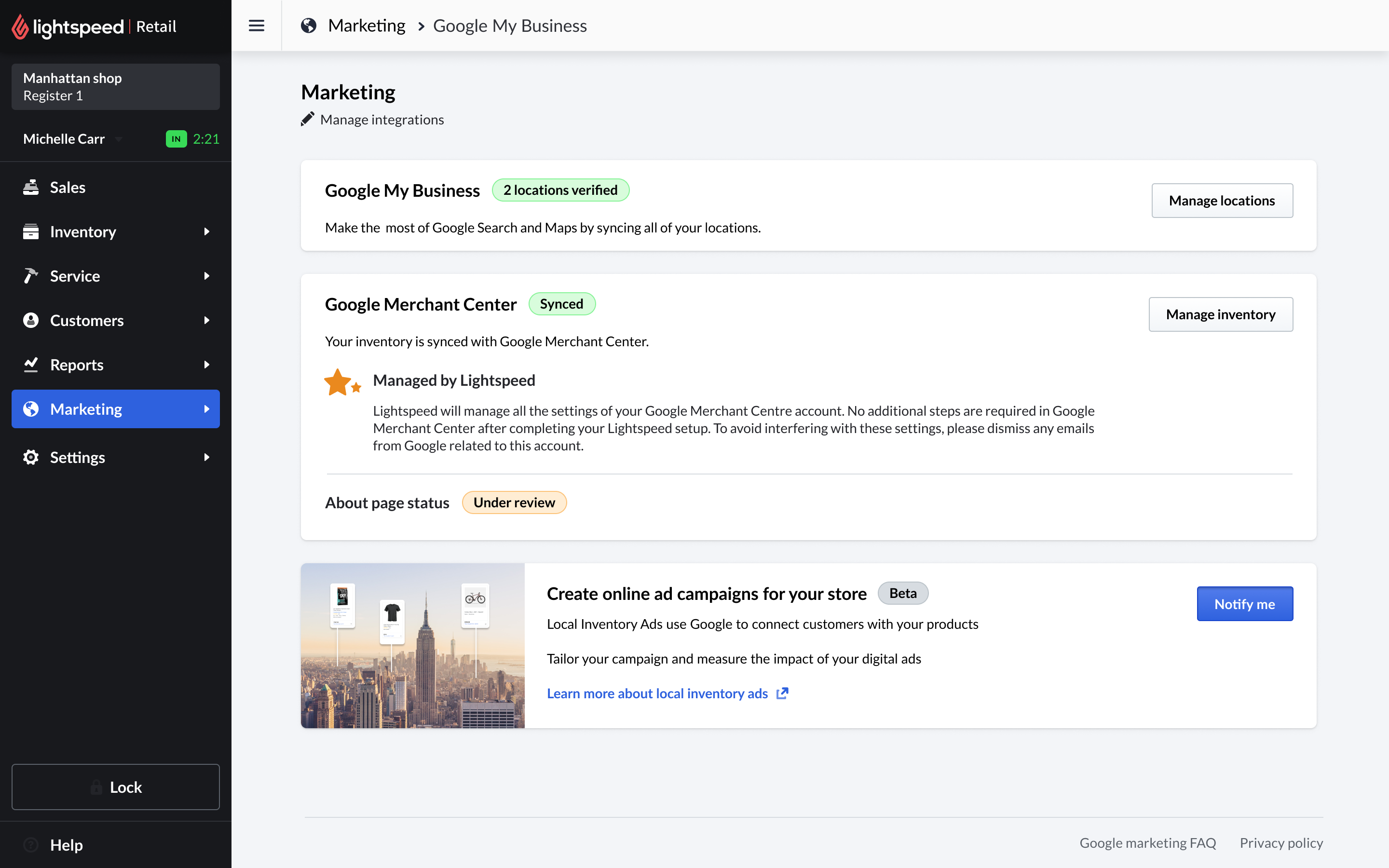Click the globe icon in breadcrumb
Image resolution: width=1389 pixels, height=868 pixels.
[x=309, y=26]
